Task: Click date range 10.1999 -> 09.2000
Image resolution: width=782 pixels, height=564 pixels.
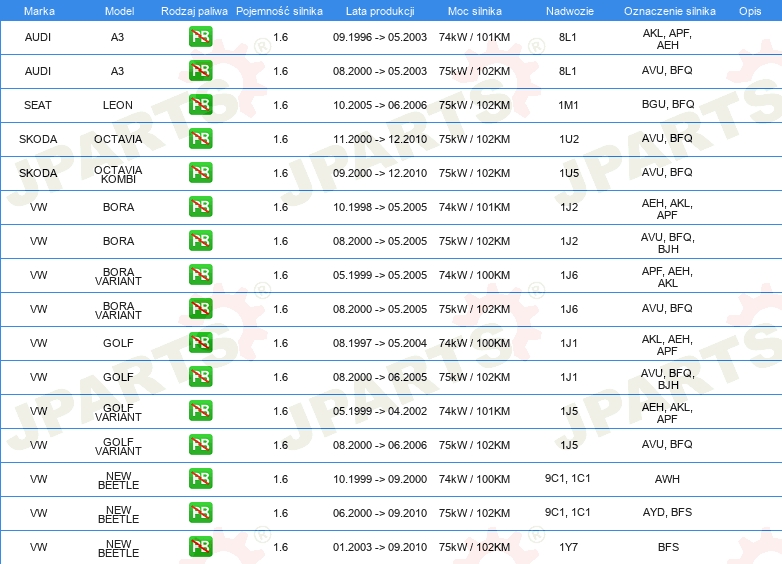Action: [x=380, y=479]
